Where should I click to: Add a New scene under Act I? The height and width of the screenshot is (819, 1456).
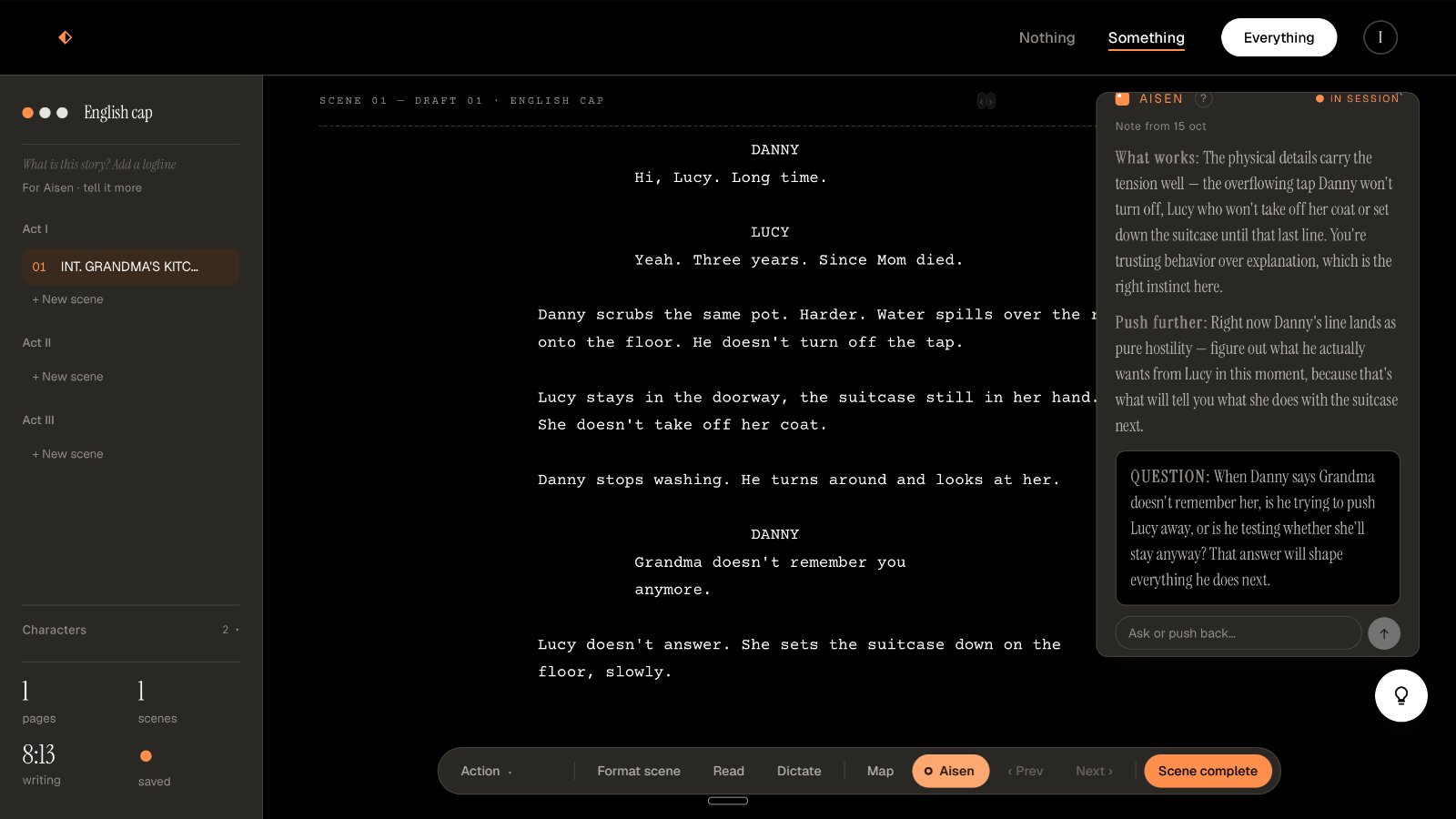point(67,299)
